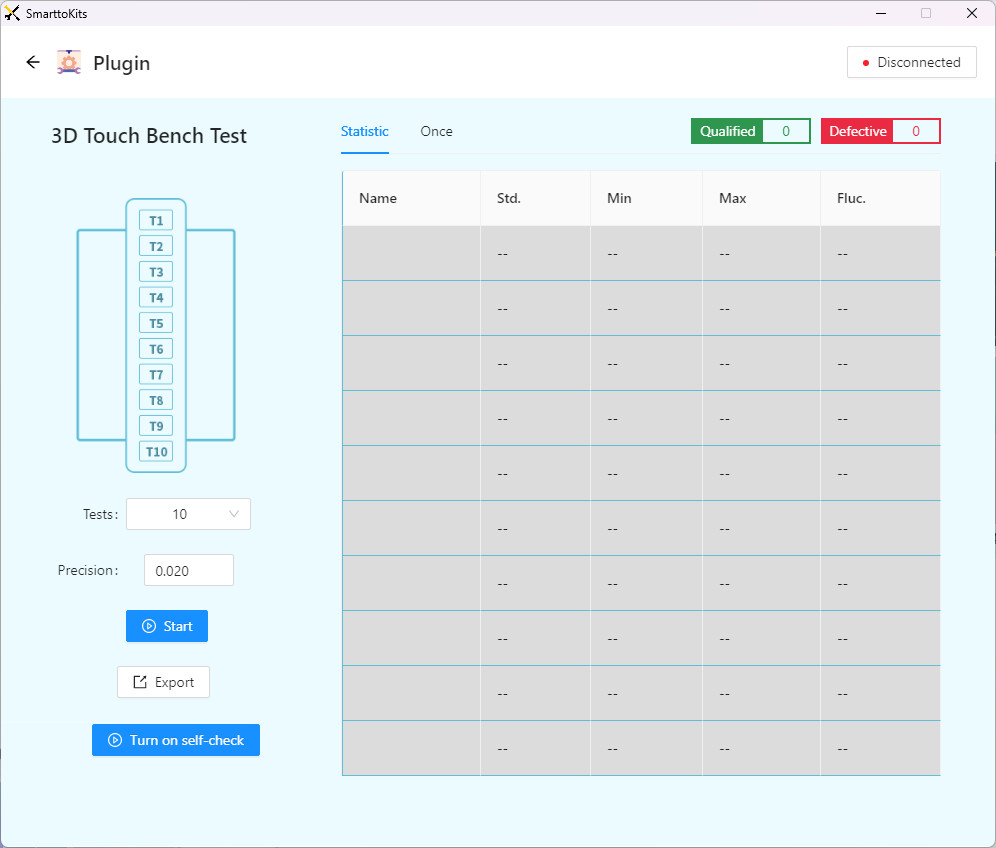Viewport: 996px width, 848px height.
Task: Select test point T5
Action: click(156, 323)
